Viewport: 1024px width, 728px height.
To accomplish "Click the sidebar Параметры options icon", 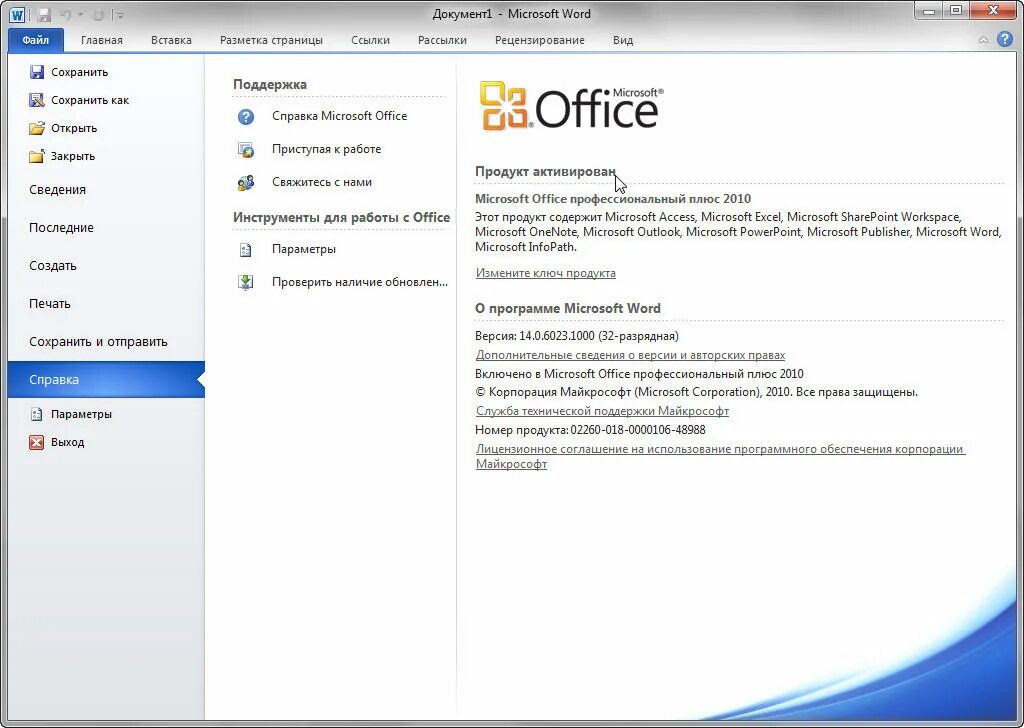I will pos(37,414).
